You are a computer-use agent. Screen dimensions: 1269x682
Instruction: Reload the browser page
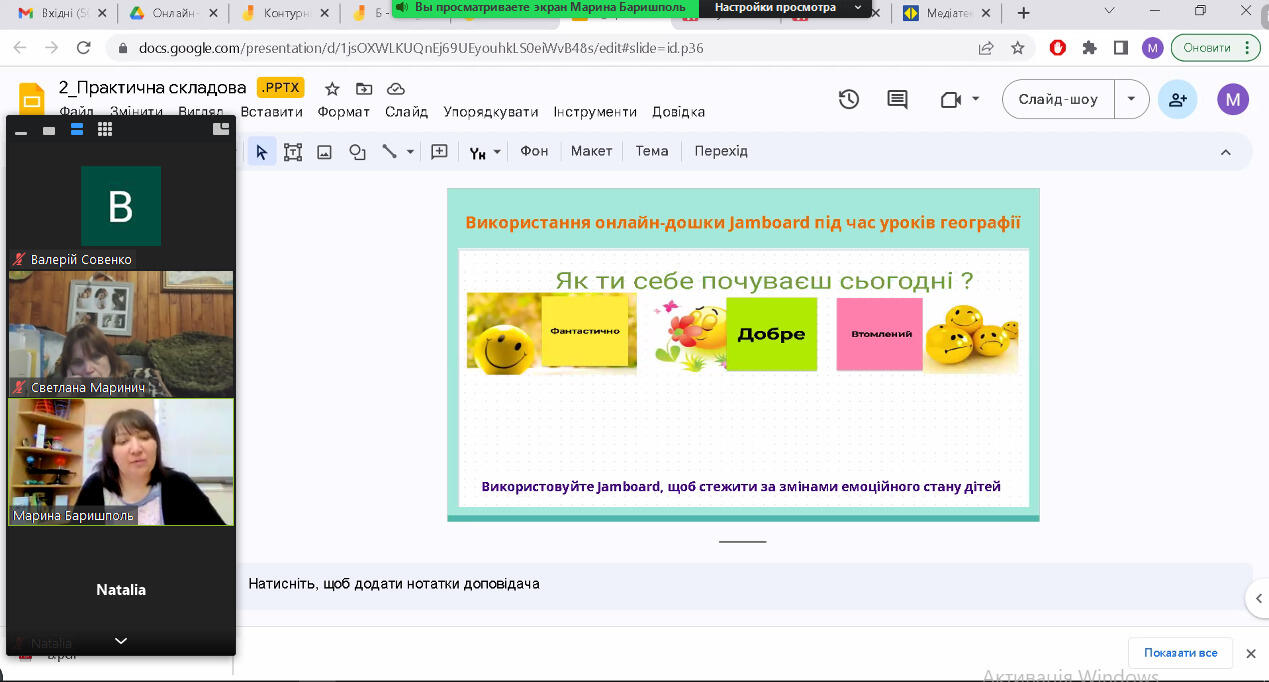pos(84,47)
